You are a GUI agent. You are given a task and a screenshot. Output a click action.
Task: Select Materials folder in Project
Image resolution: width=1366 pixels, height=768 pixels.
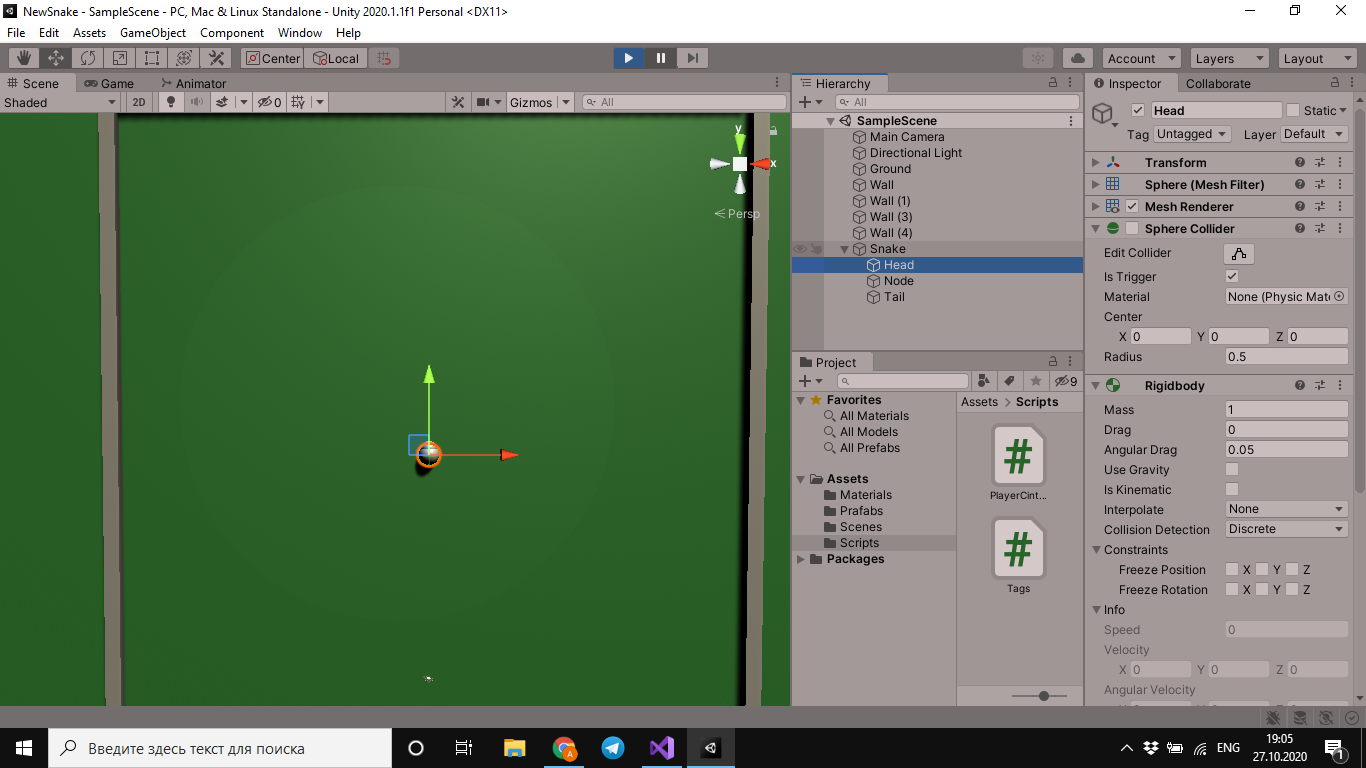(866, 495)
